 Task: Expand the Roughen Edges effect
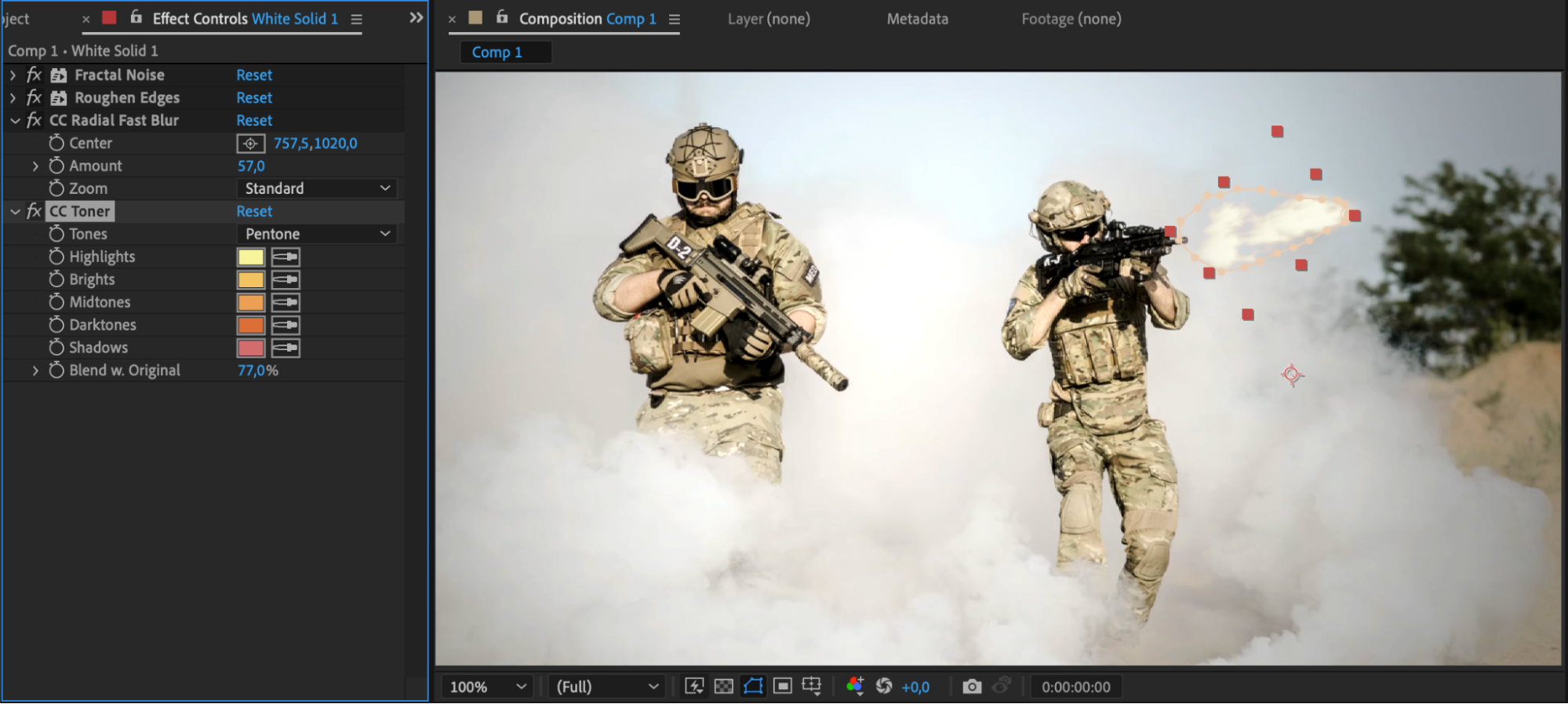[x=13, y=98]
